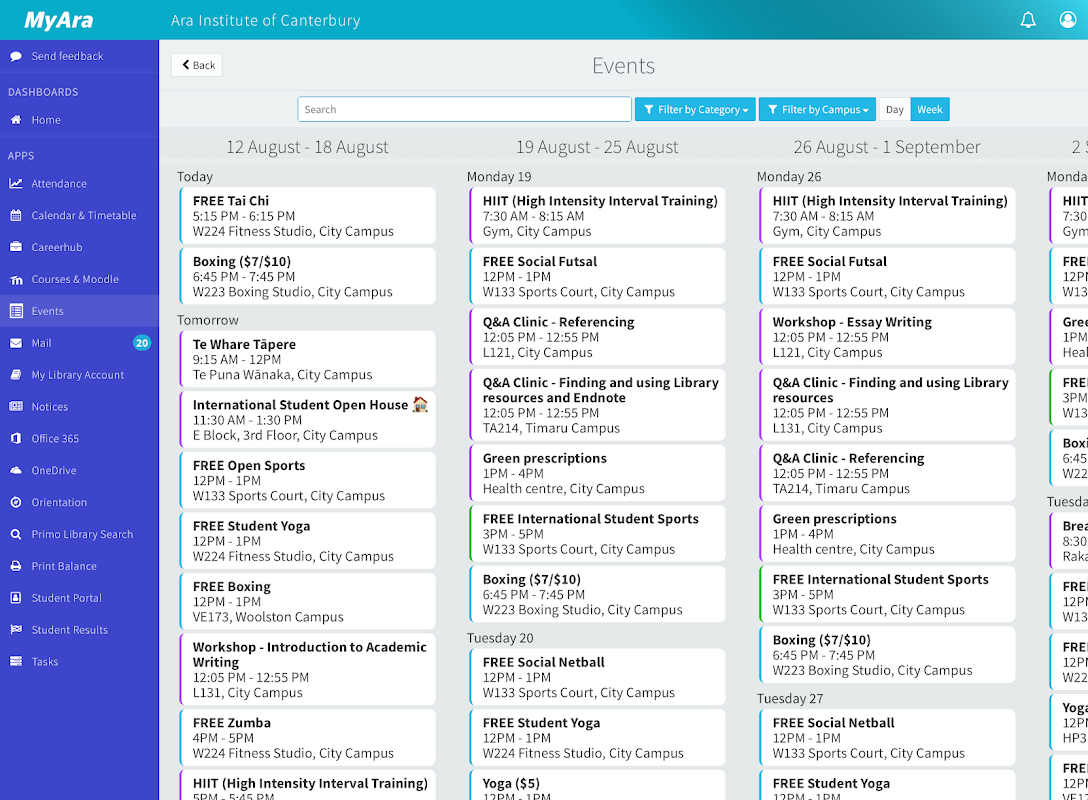Open the FREE Zumba event
The width and height of the screenshot is (1088, 800).
point(307,738)
